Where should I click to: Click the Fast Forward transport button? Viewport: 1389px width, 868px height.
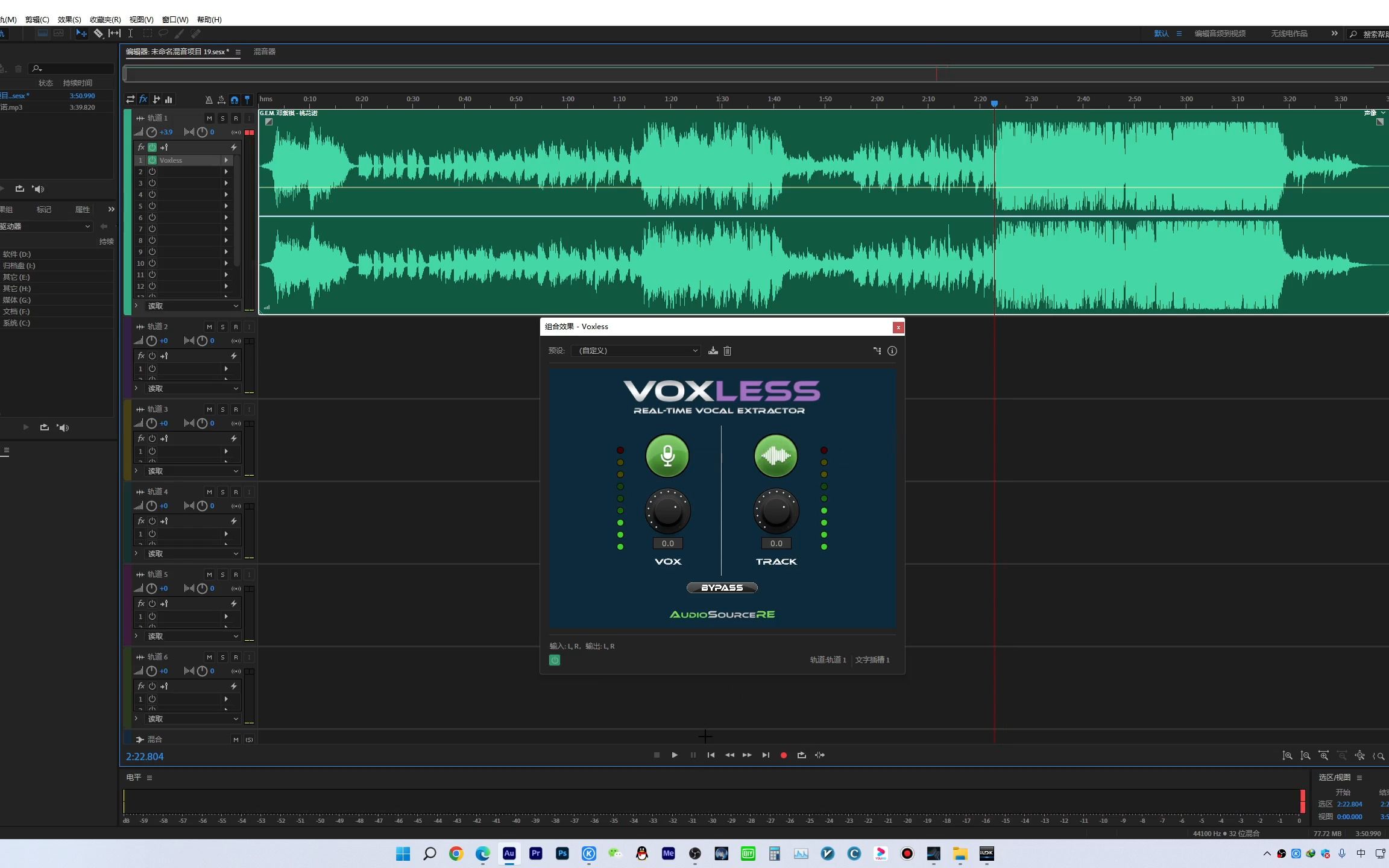(x=748, y=755)
